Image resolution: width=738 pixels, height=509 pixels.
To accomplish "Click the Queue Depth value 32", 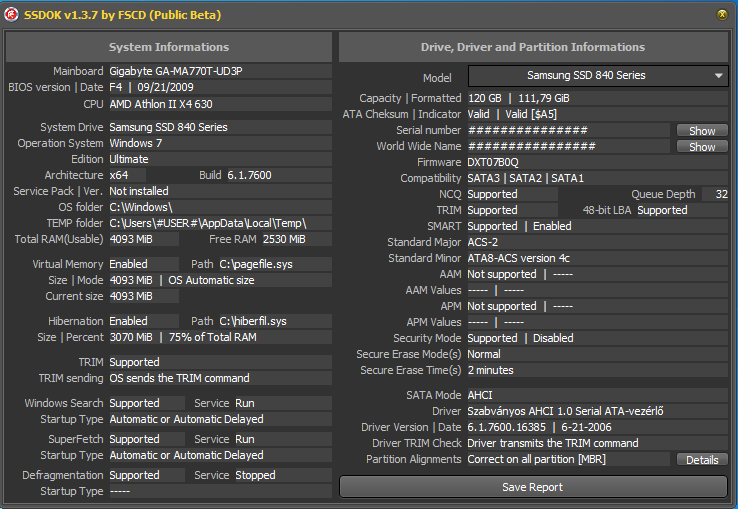I will [715, 194].
